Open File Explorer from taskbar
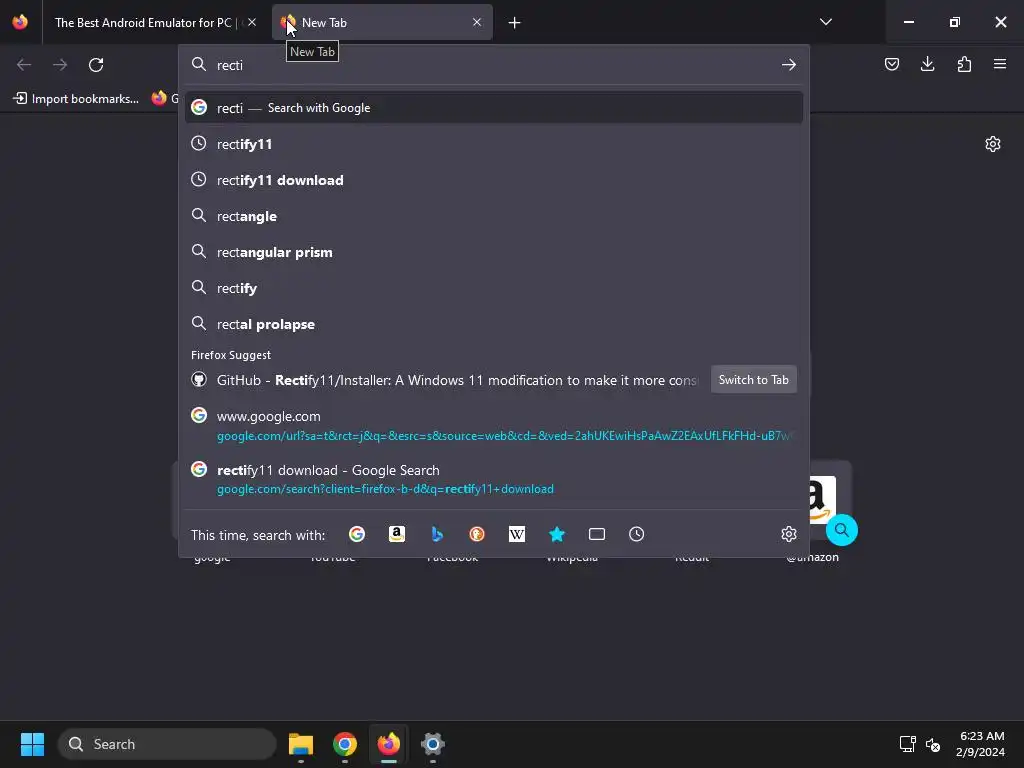The width and height of the screenshot is (1024, 768). click(x=300, y=744)
